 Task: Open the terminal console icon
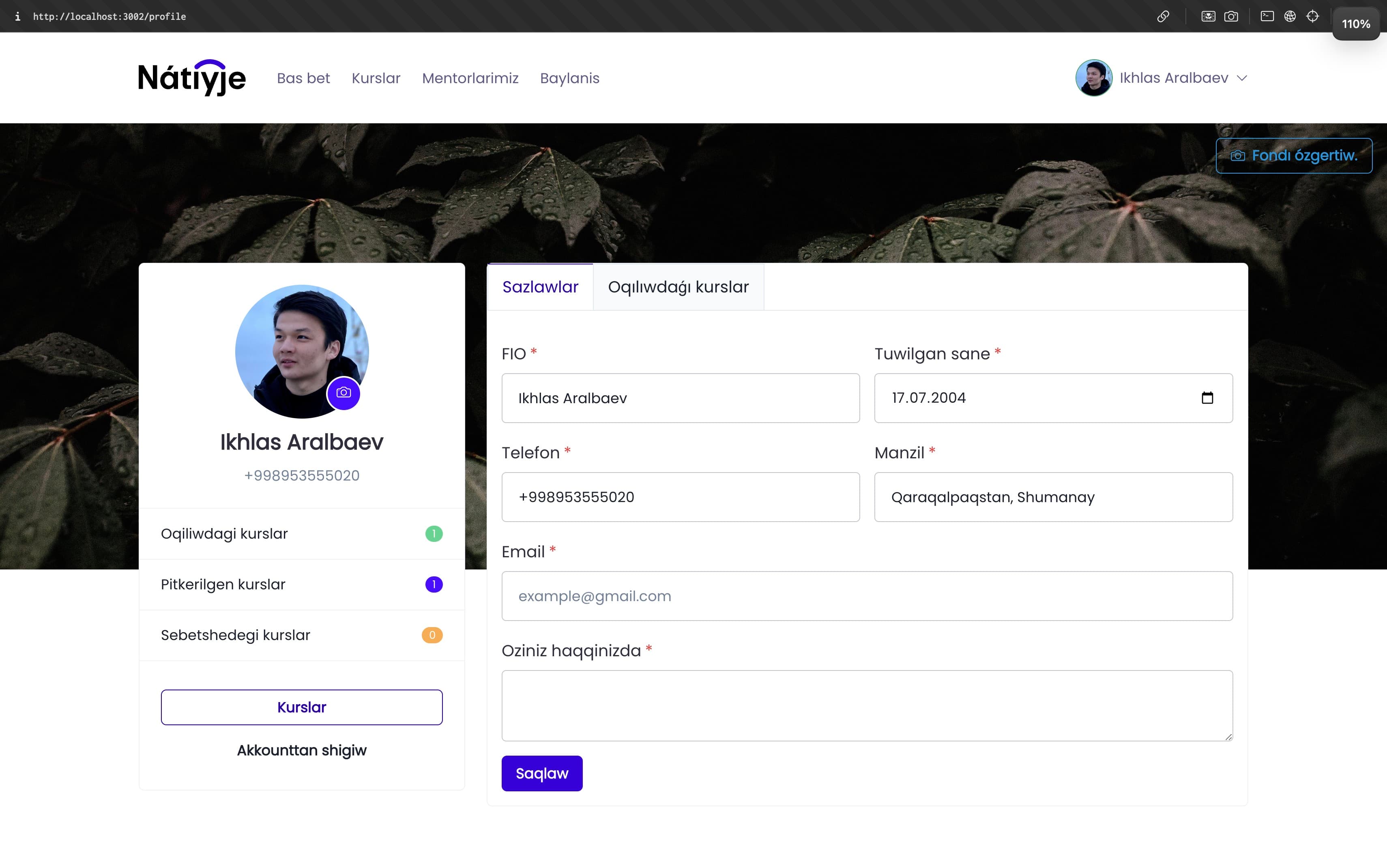[x=1267, y=16]
